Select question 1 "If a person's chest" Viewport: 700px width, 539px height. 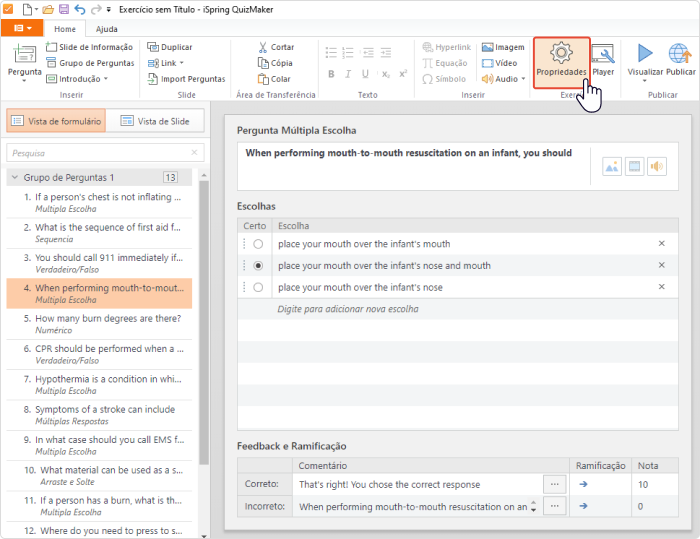coord(99,202)
